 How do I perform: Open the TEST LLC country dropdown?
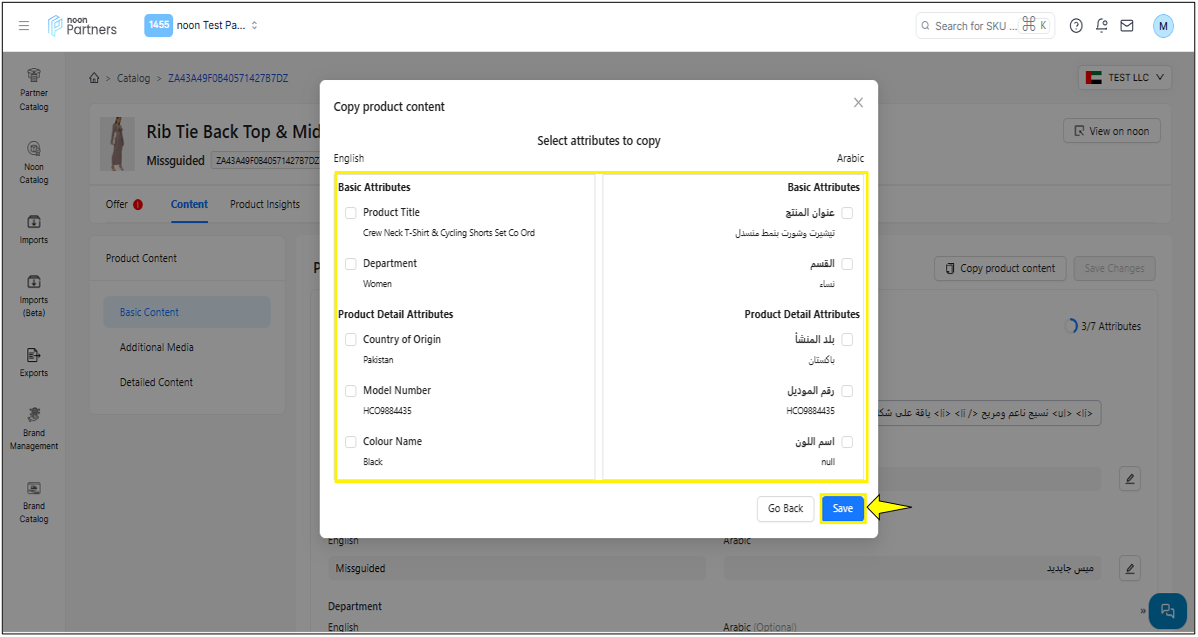click(x=1124, y=77)
